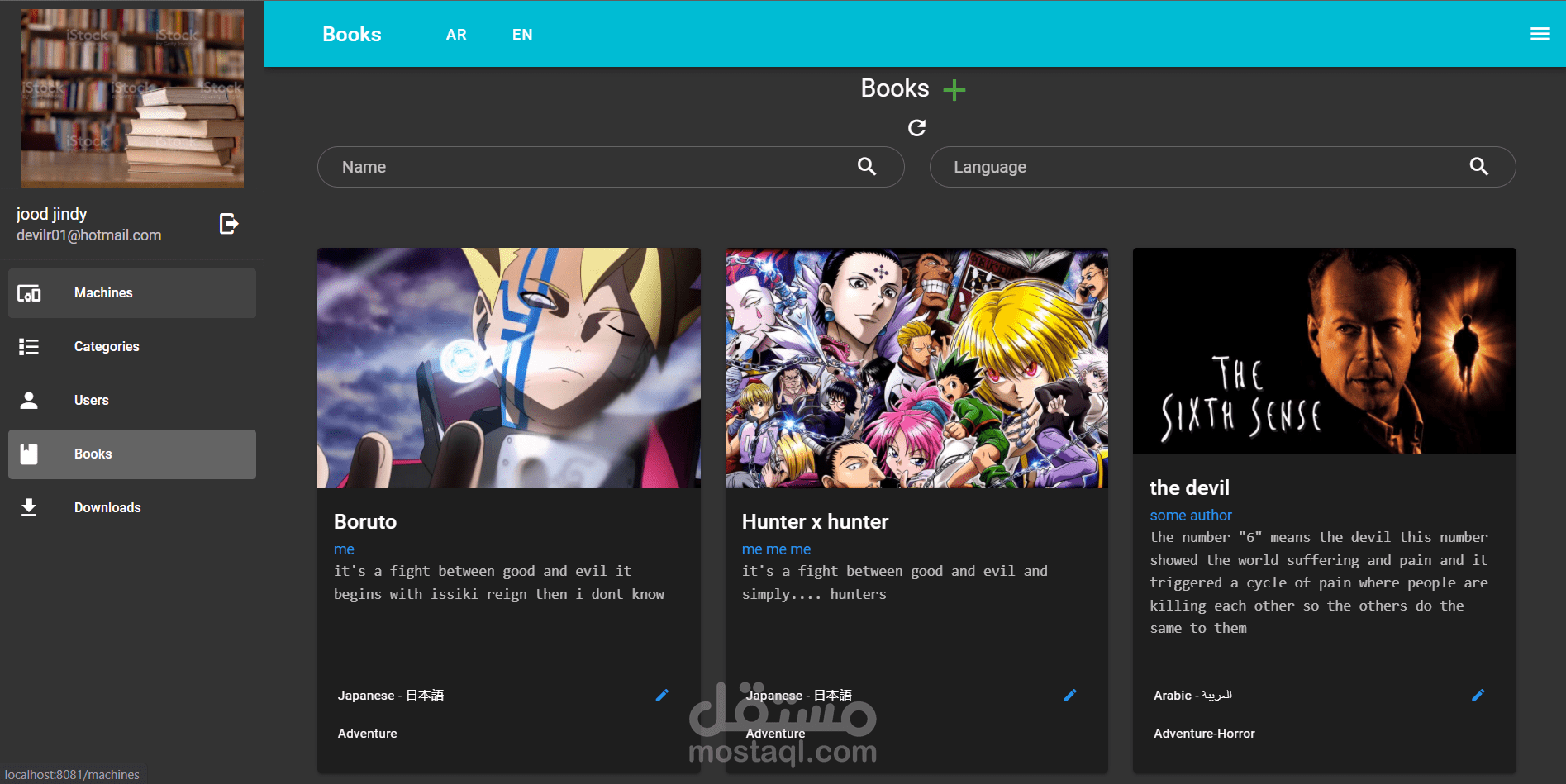This screenshot has width=1566, height=784.
Task: Click the Hunter x hunter title
Action: point(816,522)
